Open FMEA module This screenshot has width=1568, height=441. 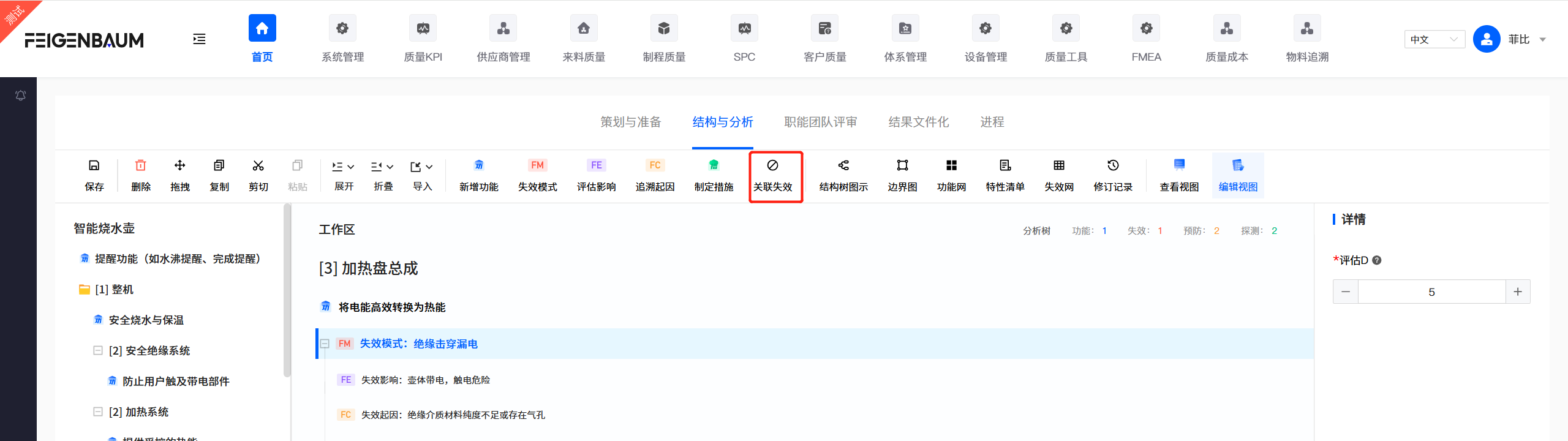(1146, 40)
